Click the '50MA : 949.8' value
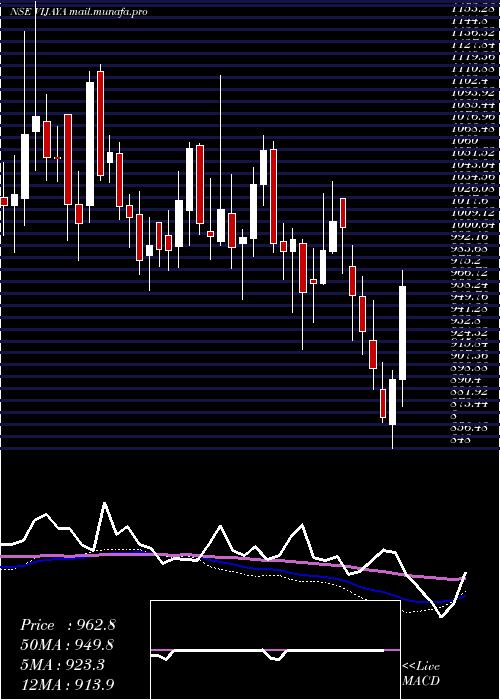 [67, 645]
